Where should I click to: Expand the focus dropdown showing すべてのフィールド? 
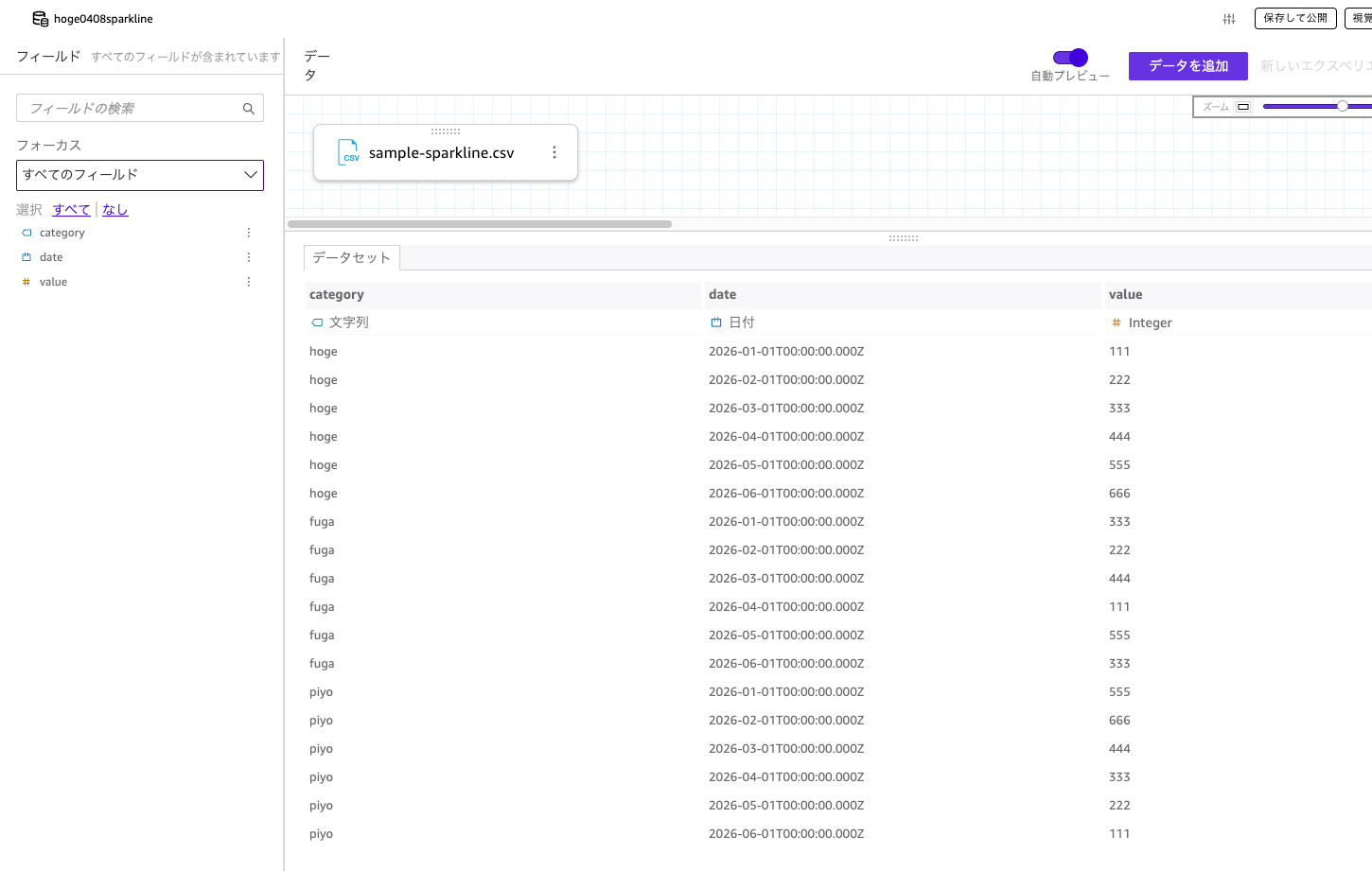click(x=140, y=175)
